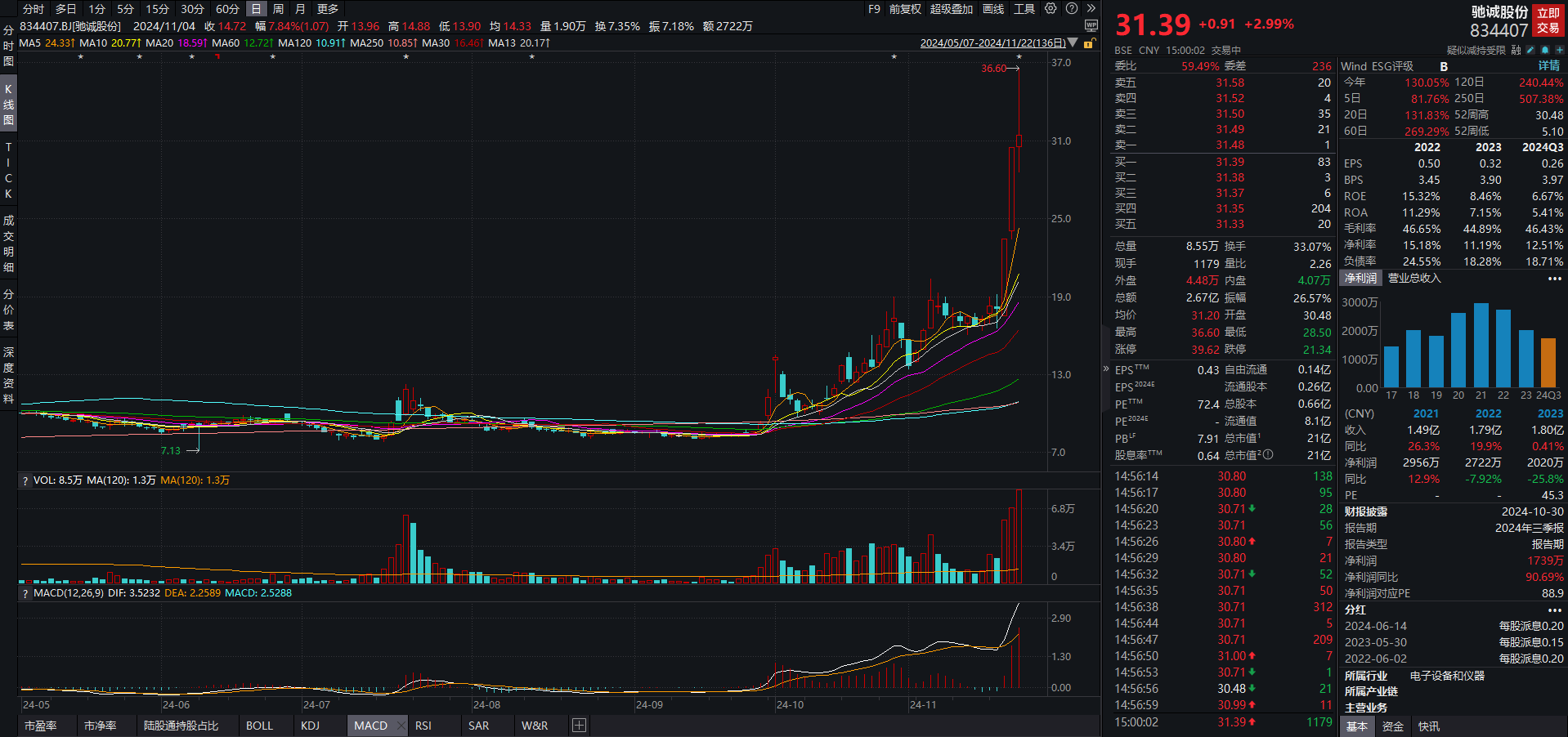The width and height of the screenshot is (1568, 737).
Task: Toggle the date range lock icon
Action: pyautogui.click(x=1089, y=43)
